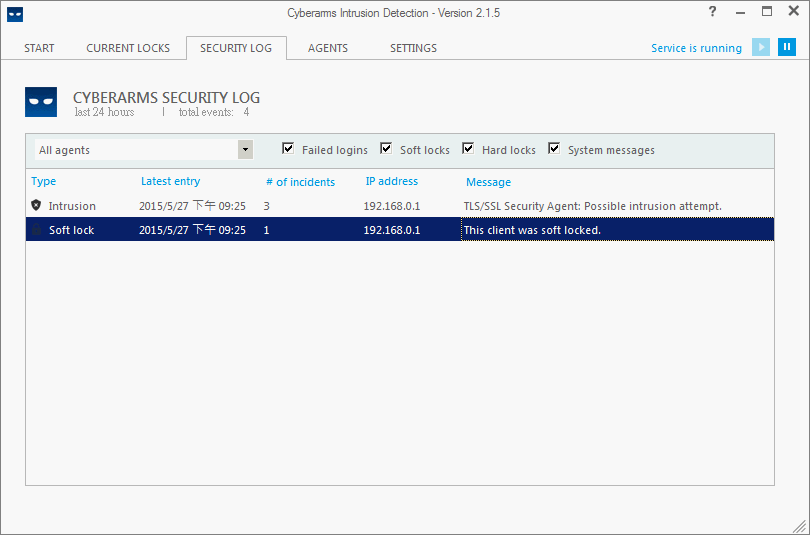Start the service with the play button

click(761, 47)
